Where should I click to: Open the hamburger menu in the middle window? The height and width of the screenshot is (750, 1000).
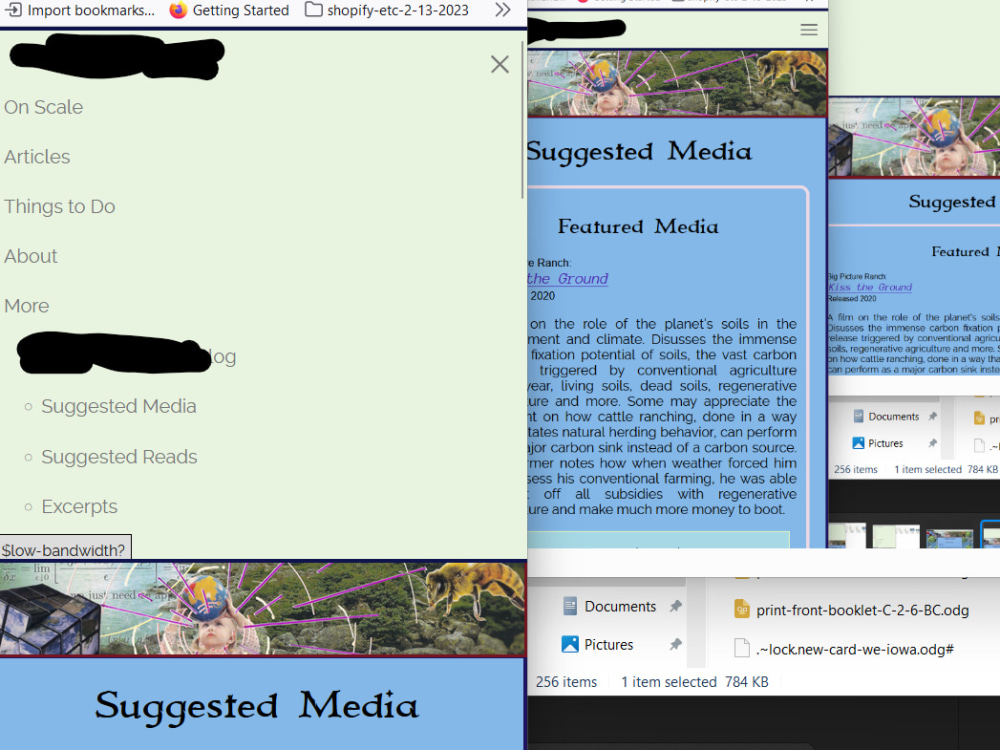809,29
